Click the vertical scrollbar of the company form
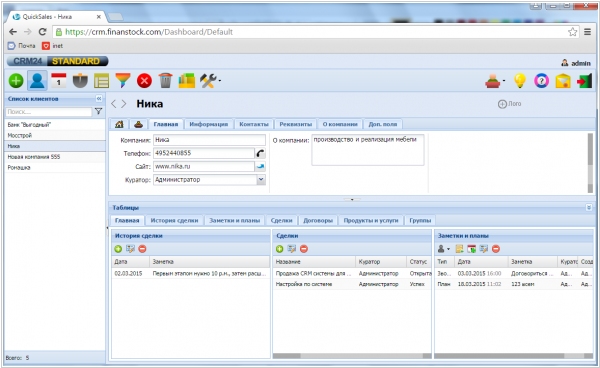Viewport: 600px width, 368px height. 590,163
